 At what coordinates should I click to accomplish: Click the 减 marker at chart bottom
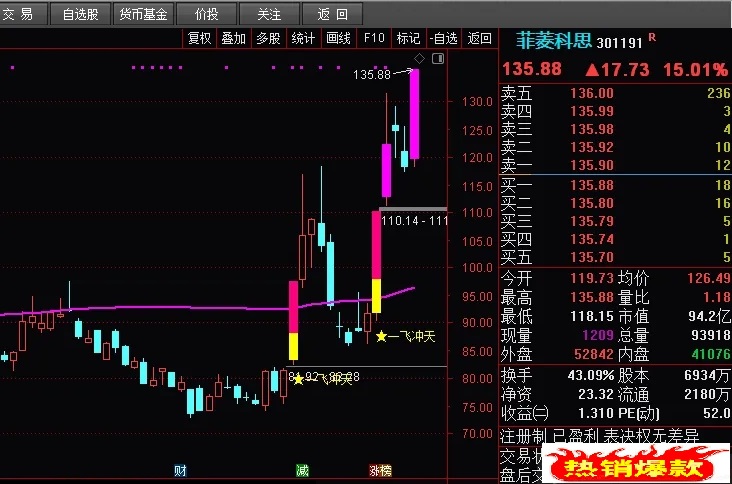click(303, 470)
